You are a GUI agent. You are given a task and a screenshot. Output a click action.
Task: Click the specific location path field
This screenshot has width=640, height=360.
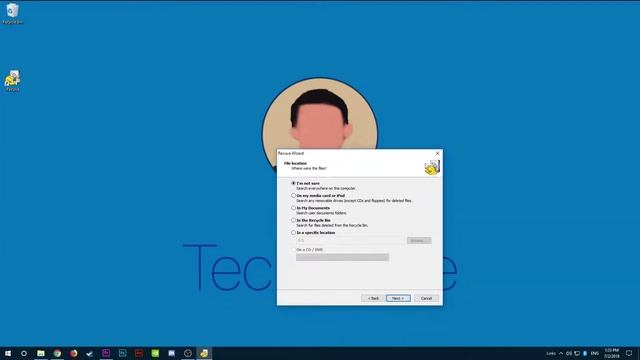[350, 240]
